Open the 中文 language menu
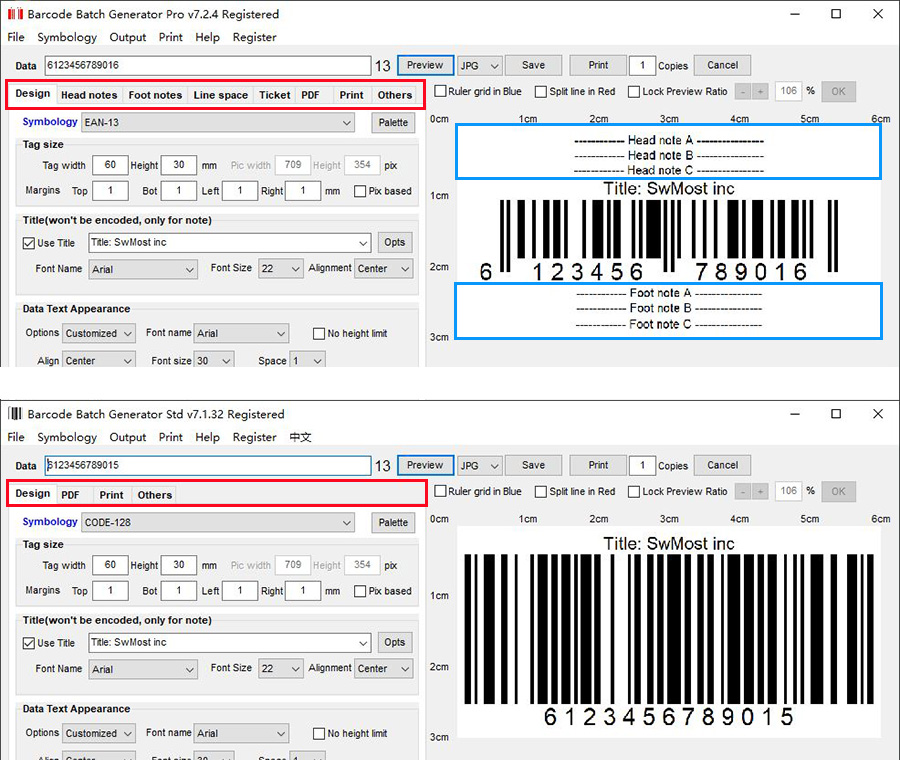Screen dimensions: 900x761 300,437
